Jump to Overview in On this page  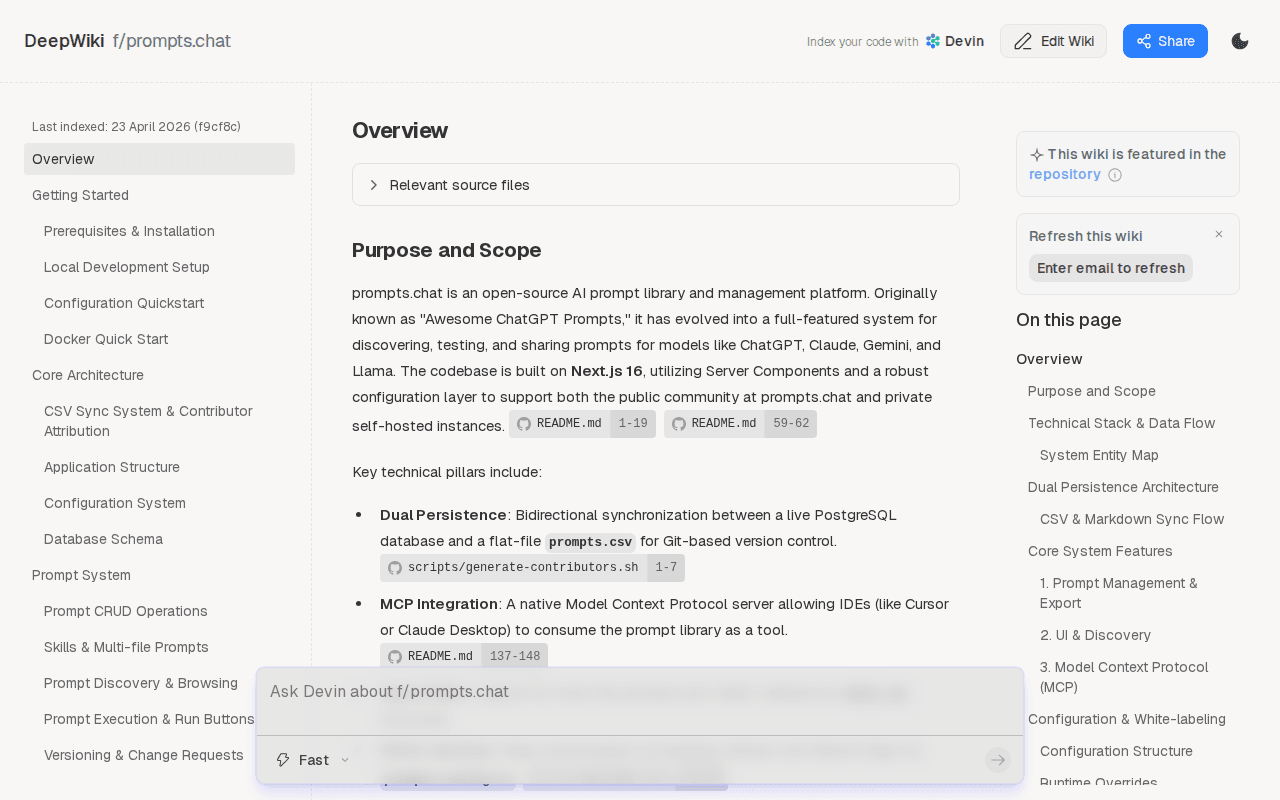coord(1049,359)
